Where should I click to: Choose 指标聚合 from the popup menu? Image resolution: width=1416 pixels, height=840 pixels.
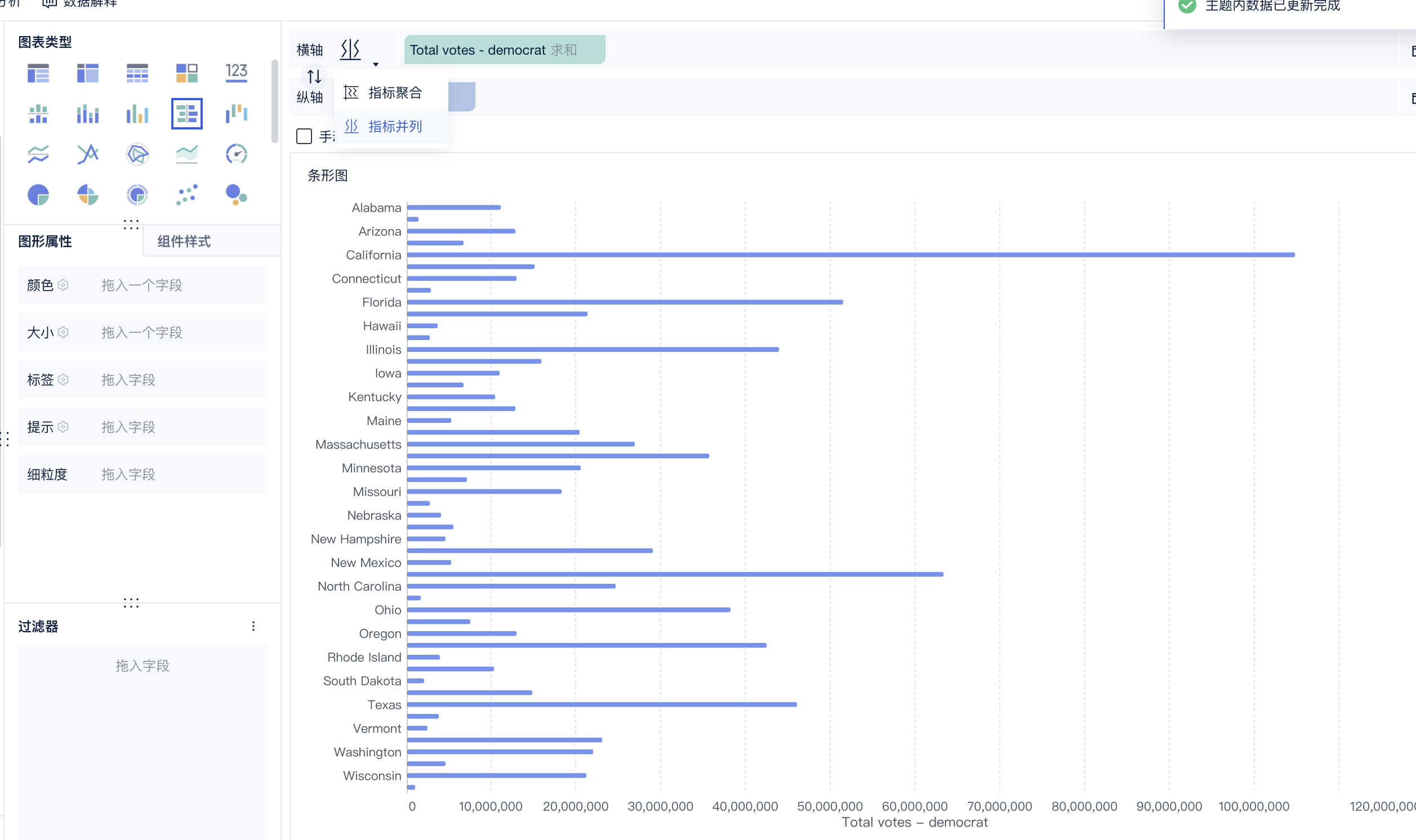tap(394, 93)
